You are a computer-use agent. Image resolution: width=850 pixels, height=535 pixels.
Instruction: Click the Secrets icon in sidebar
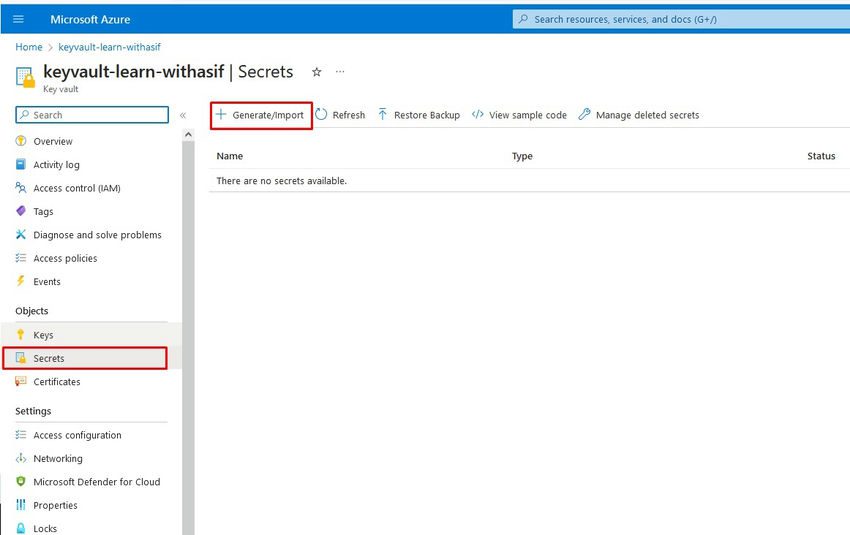tap(21, 358)
